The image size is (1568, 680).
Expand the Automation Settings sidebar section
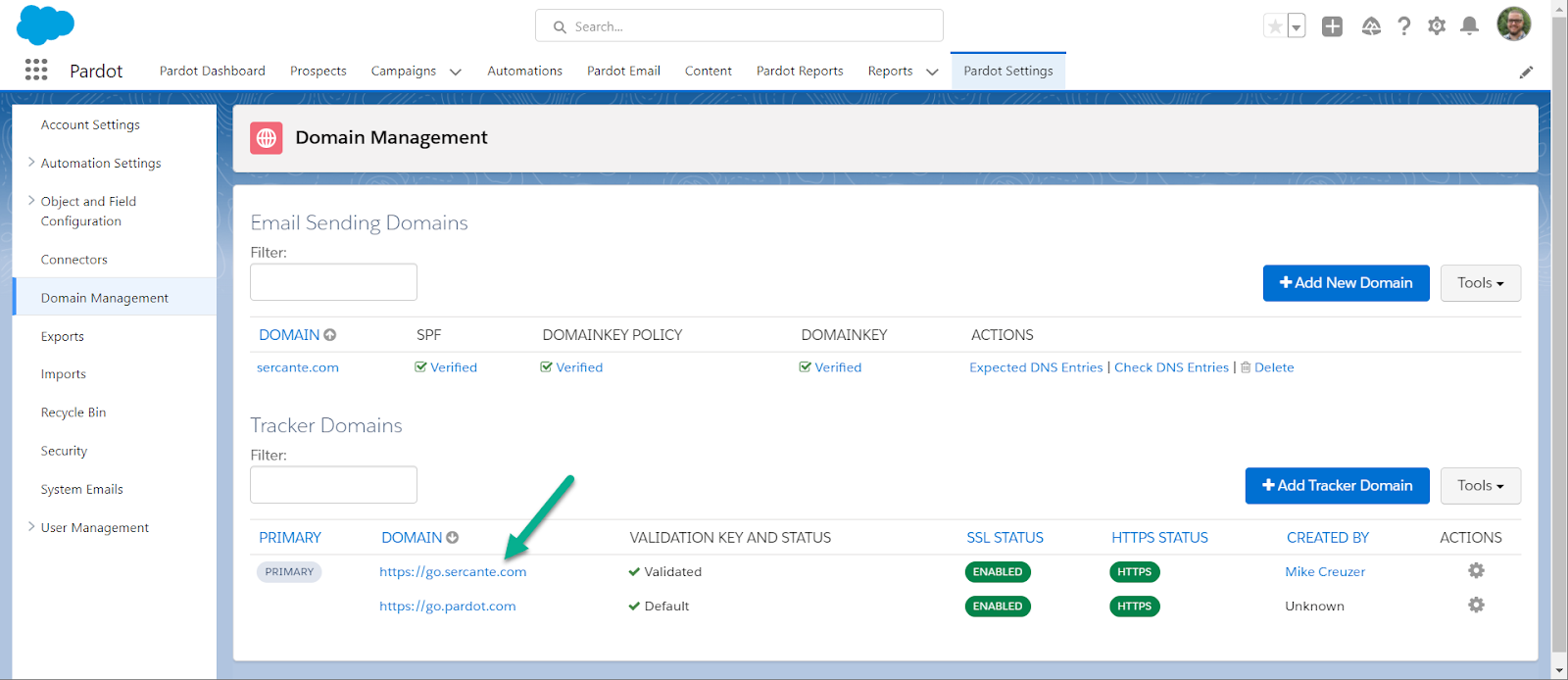tap(31, 163)
